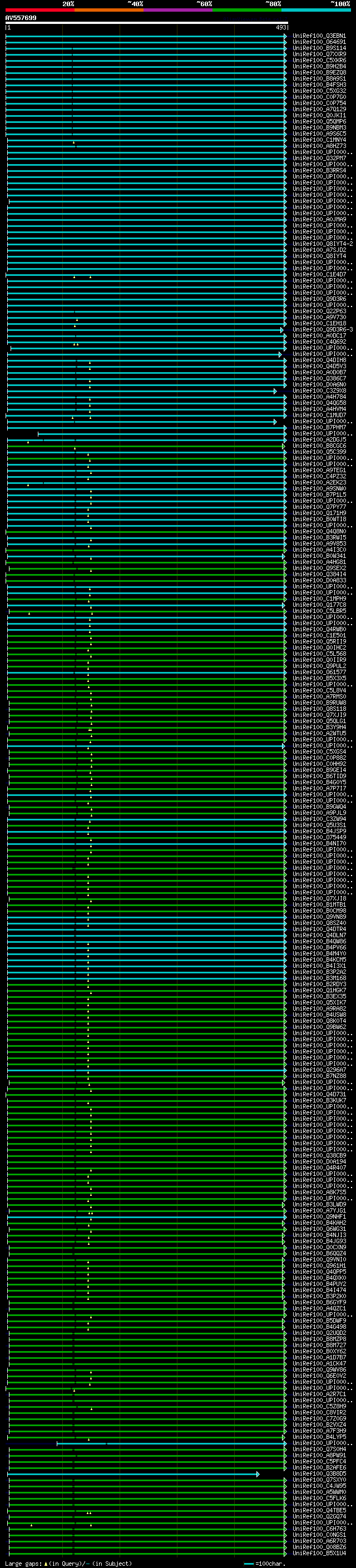Image resolution: width=356 pixels, height=1568 pixels.
Task: Select hit label UniRef100_B8CGC6
Action: [319, 446]
